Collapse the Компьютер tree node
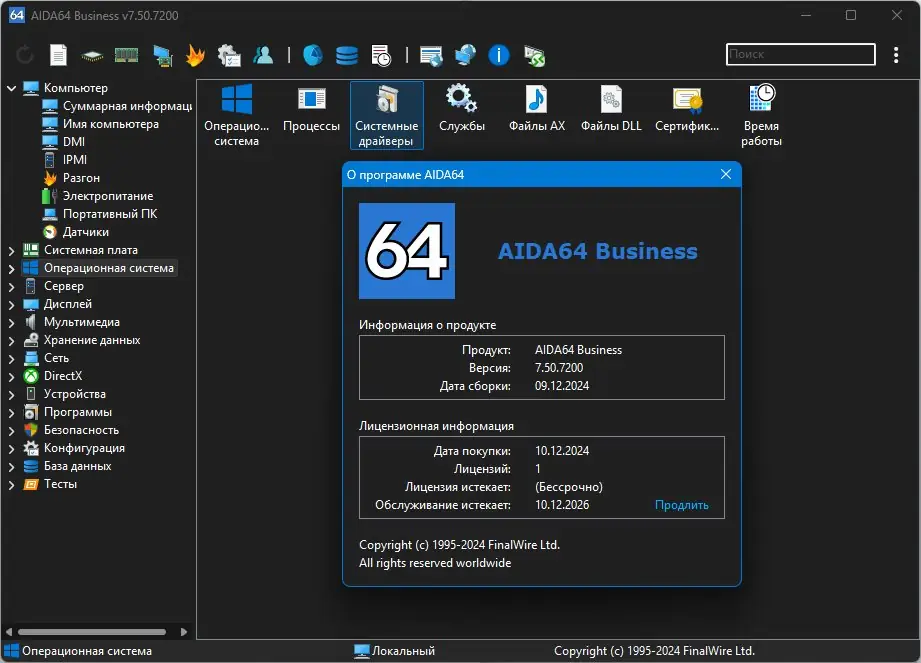 click(x=12, y=88)
